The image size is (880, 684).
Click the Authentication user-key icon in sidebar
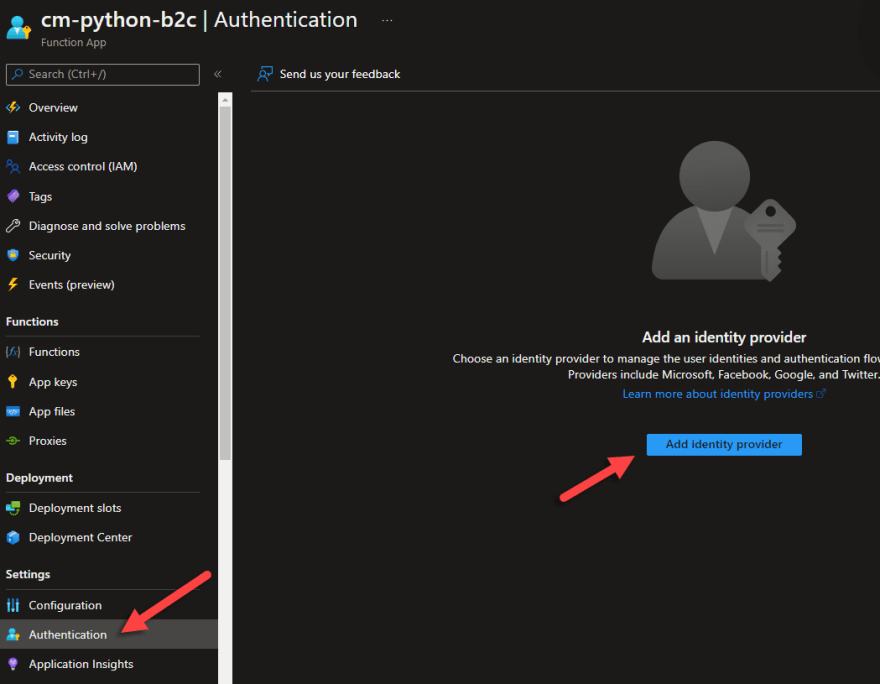13,635
